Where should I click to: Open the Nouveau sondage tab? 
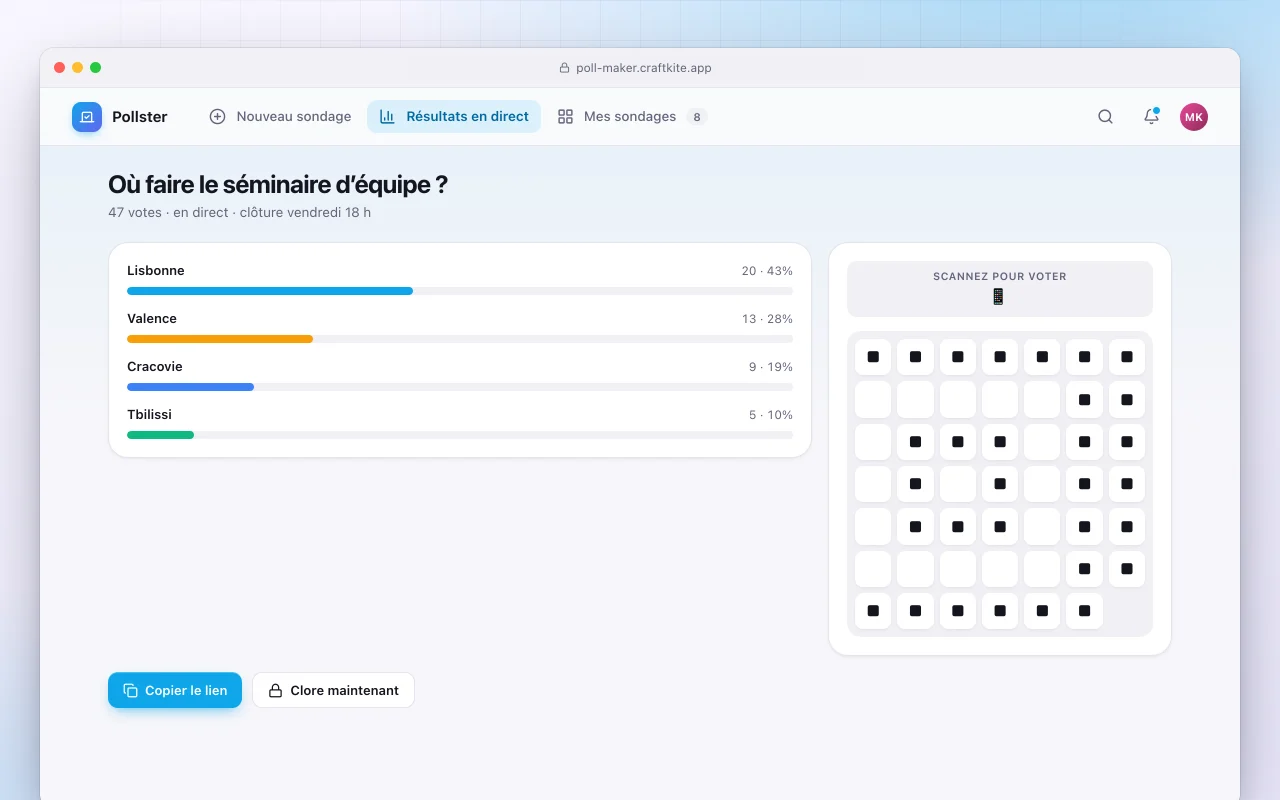coord(280,117)
